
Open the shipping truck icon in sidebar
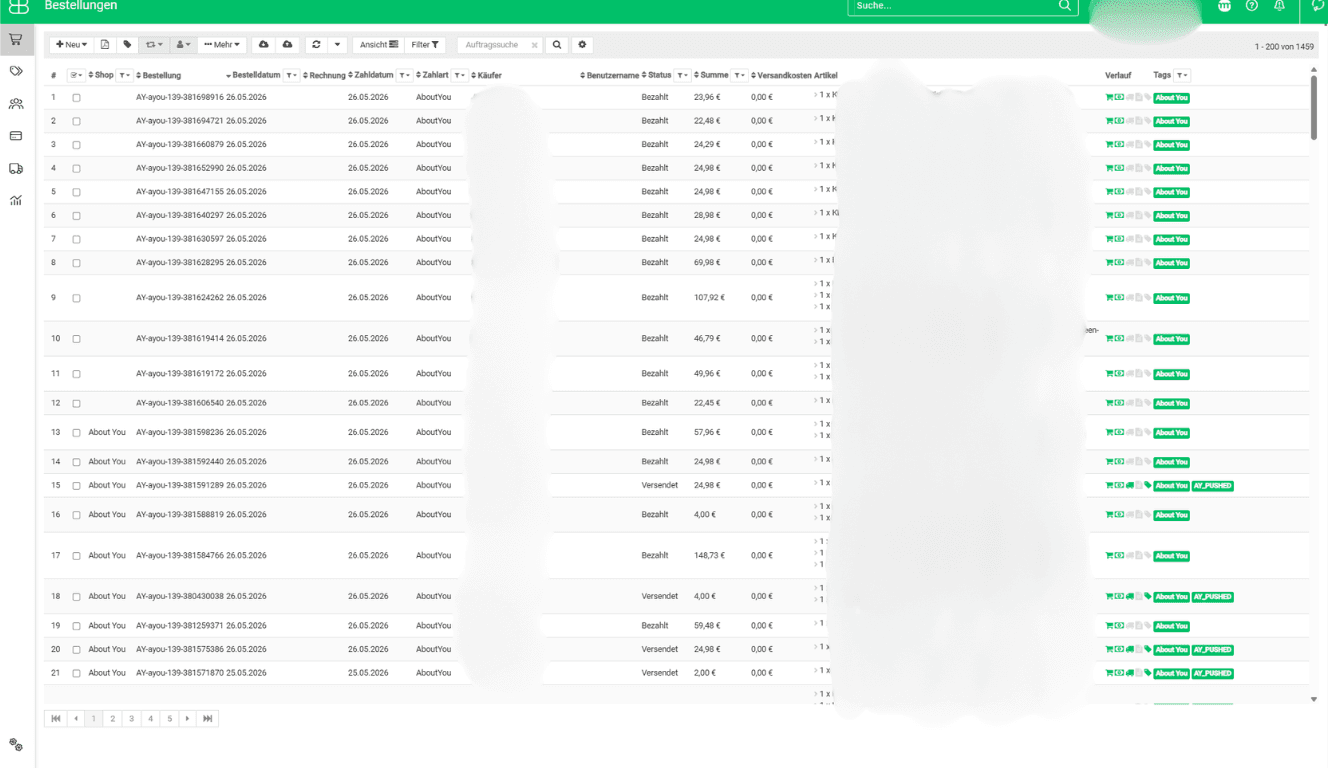click(x=16, y=169)
